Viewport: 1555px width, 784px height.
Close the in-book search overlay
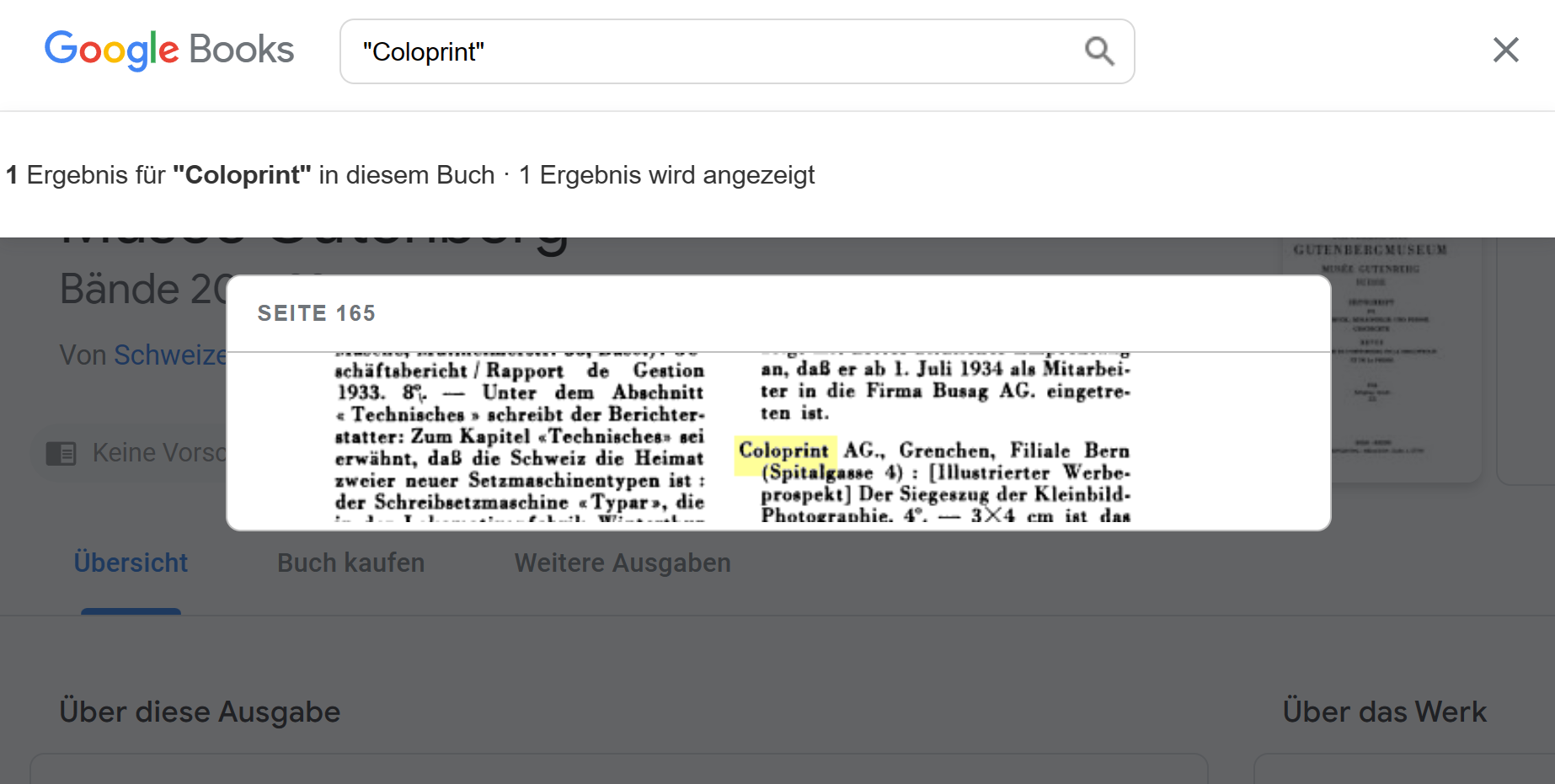[1504, 50]
